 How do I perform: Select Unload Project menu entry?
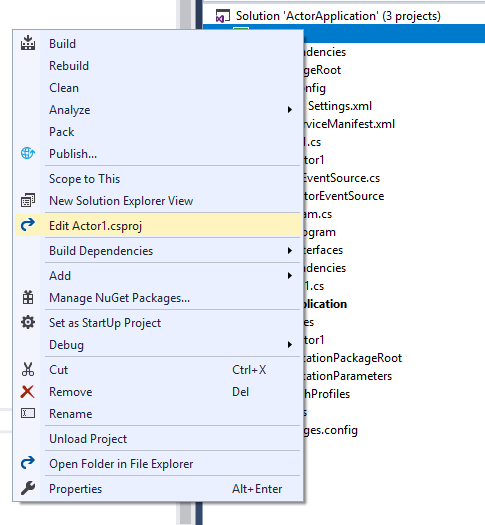click(88, 439)
